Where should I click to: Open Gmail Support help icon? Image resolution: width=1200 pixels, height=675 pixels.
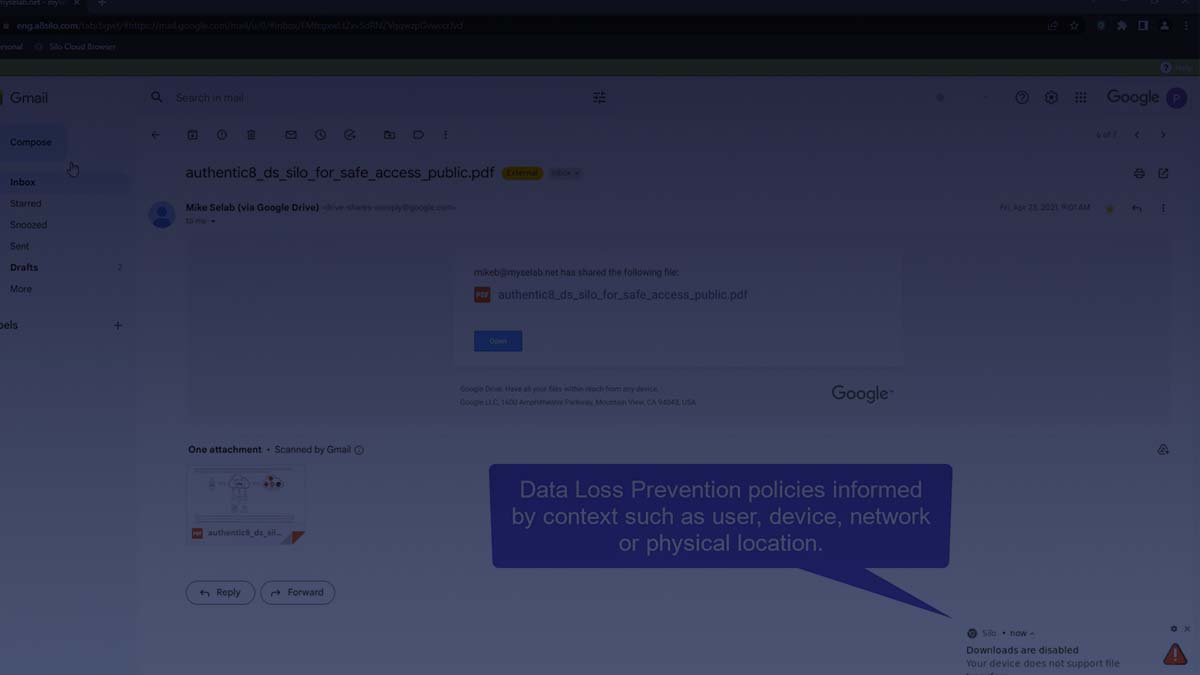tap(1022, 98)
